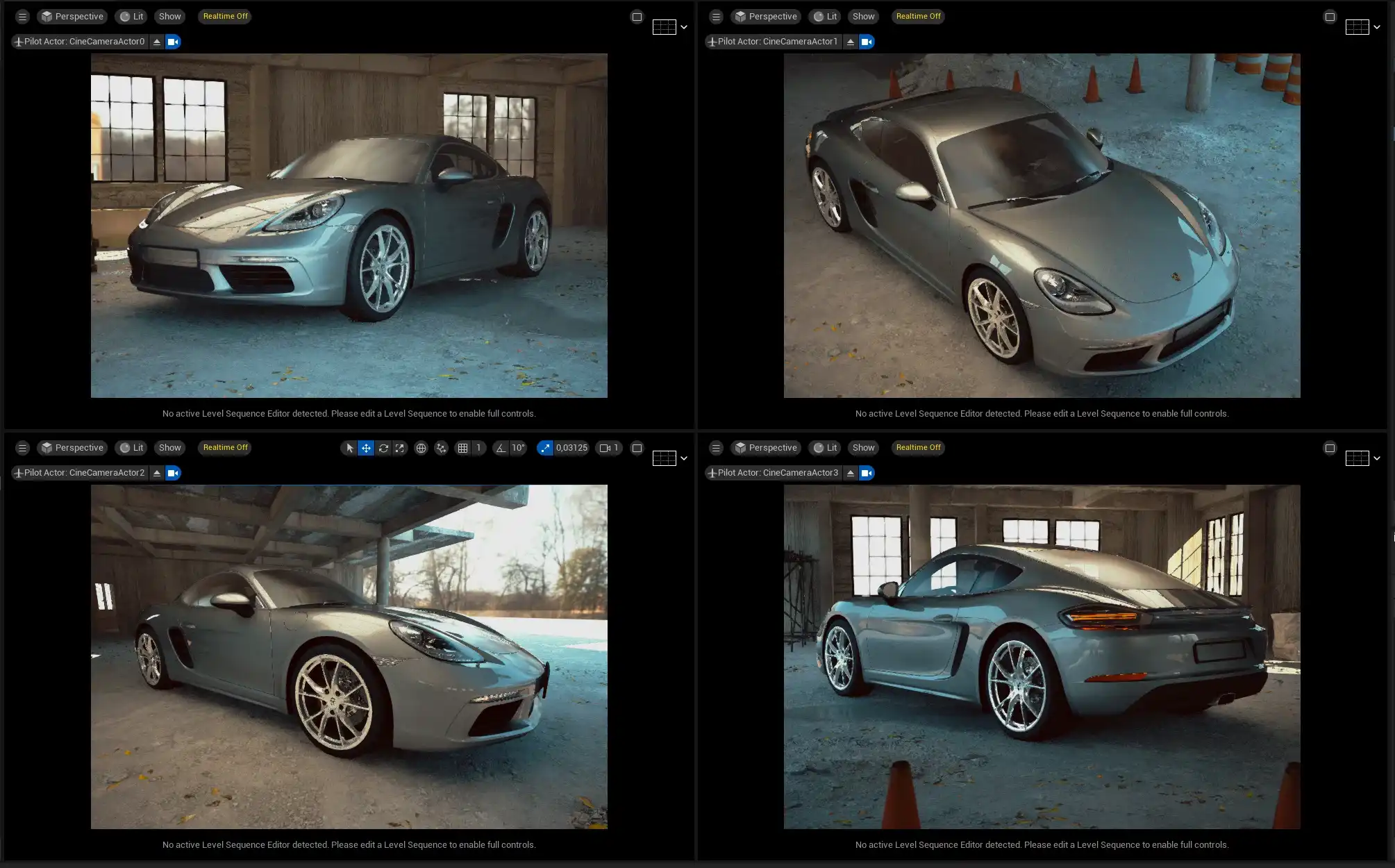Toggle exact camera view for CineCameraActor1
This screenshot has height=868, width=1395.
click(x=867, y=42)
